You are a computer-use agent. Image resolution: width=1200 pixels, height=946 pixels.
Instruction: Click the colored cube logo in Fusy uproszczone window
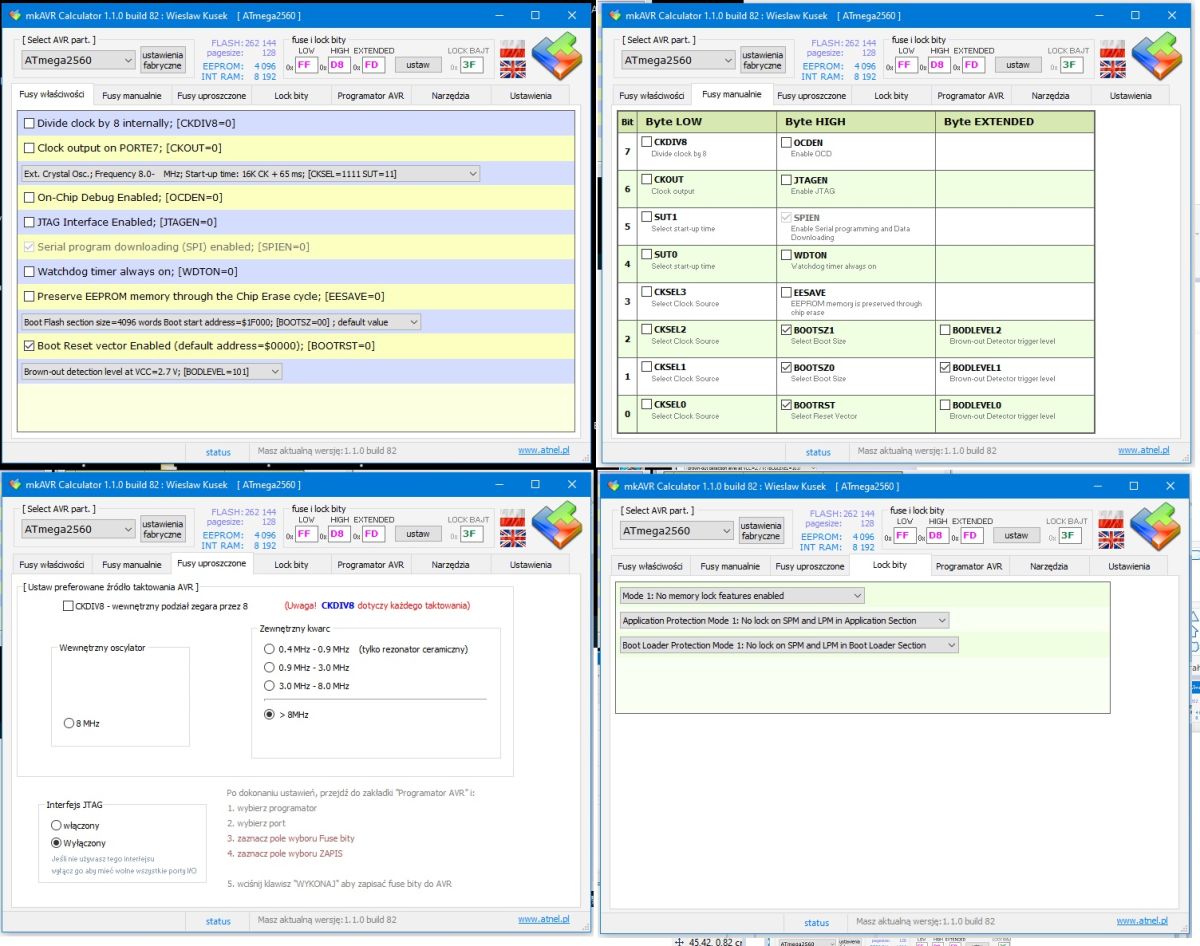tap(557, 524)
